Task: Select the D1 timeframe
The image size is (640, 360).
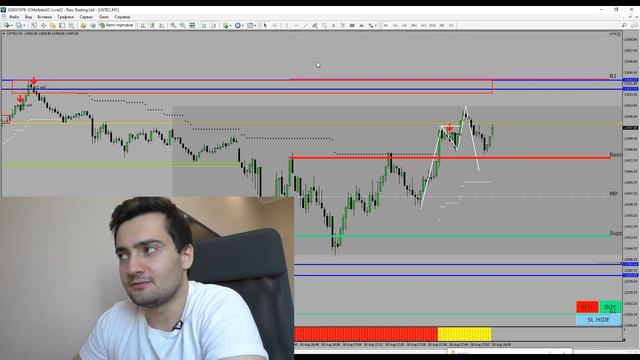Action: click(x=442, y=25)
